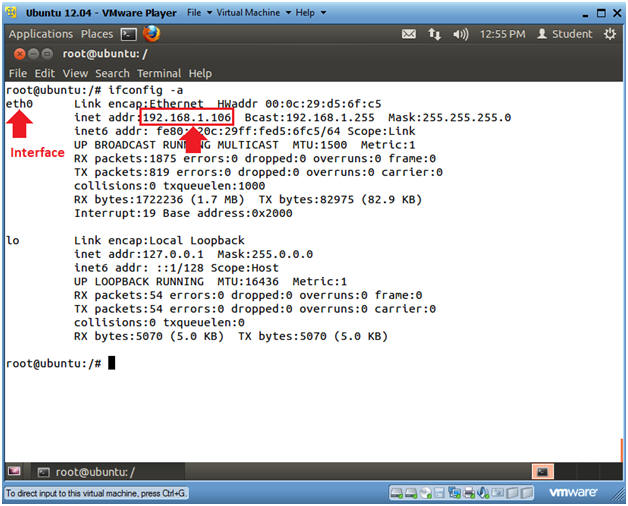
Task: Click the TX packets:819 text
Action: coord(122,172)
